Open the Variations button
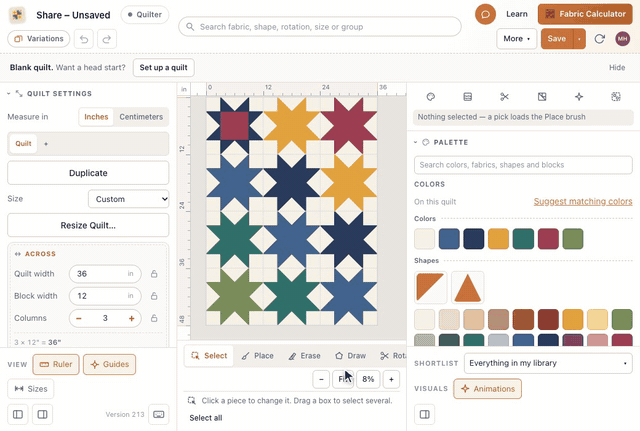 pyautogui.click(x=39, y=39)
